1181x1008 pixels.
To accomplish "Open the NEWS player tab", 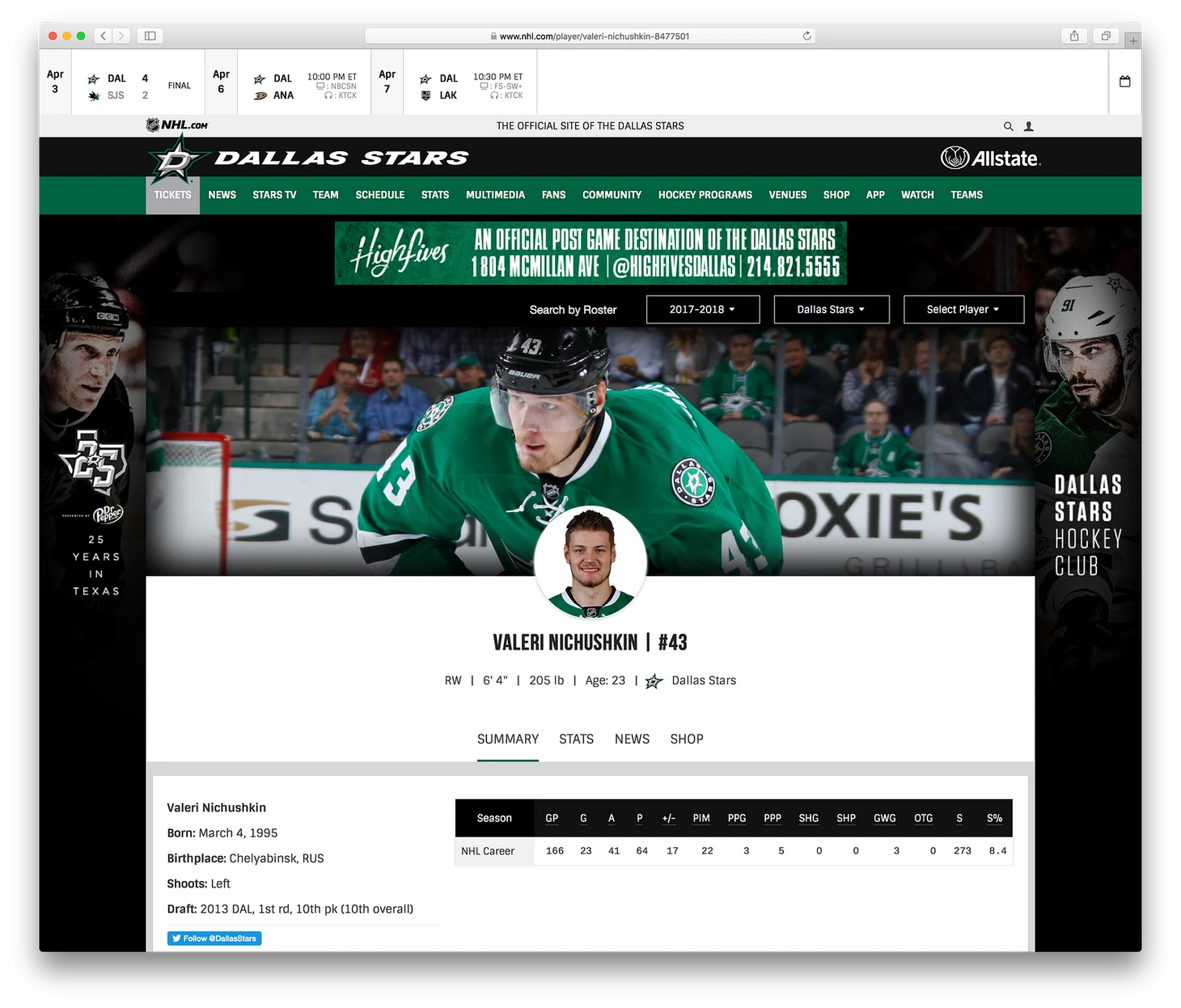I will (x=632, y=739).
